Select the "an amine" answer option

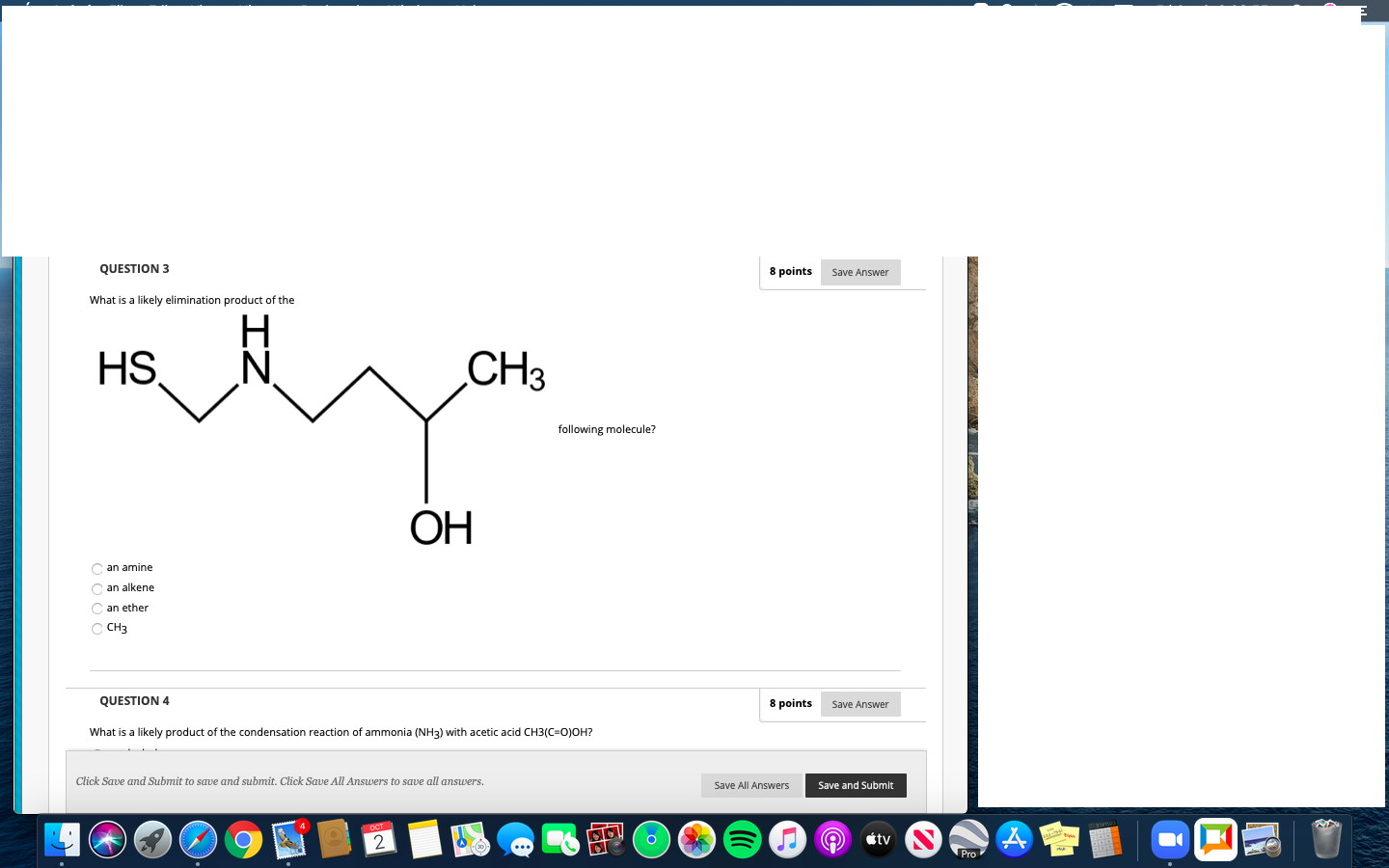click(x=97, y=569)
